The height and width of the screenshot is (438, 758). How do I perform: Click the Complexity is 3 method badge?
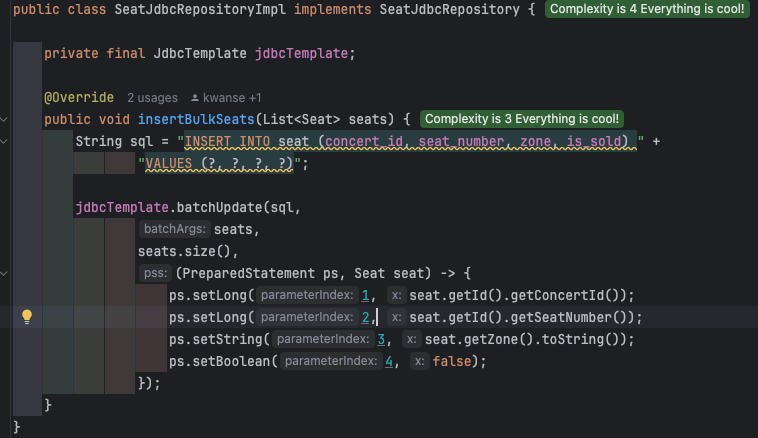coord(522,119)
